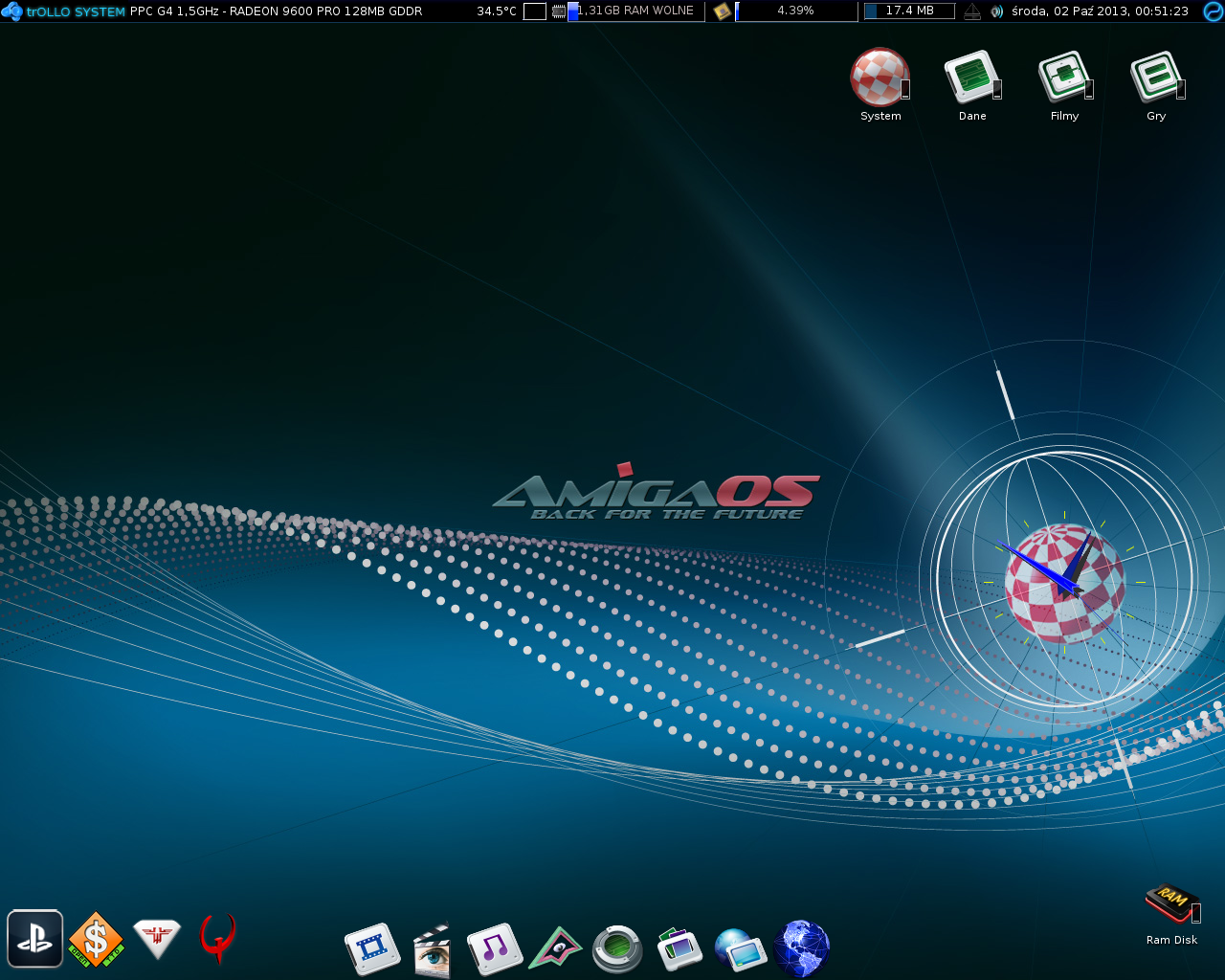Open the picture viewer photos icon

click(x=679, y=948)
